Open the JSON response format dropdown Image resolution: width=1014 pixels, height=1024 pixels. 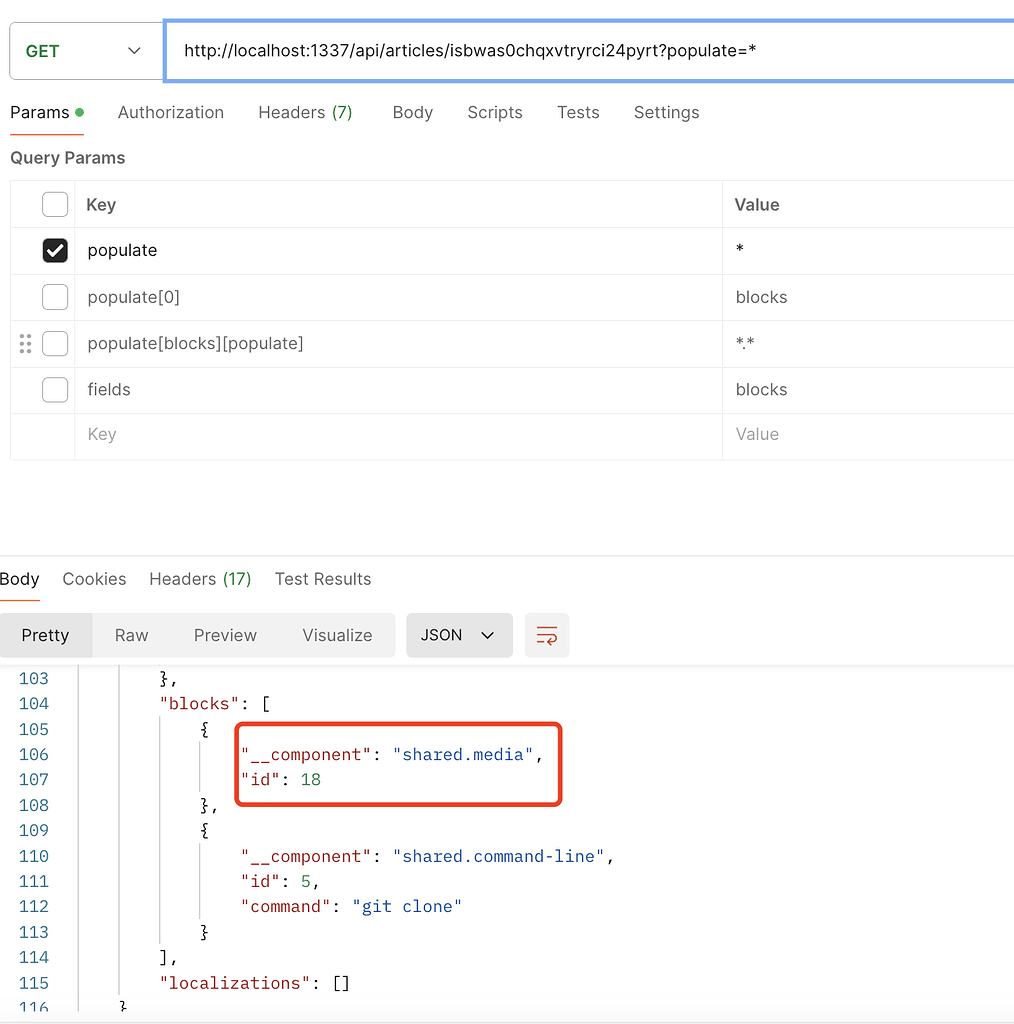click(459, 635)
